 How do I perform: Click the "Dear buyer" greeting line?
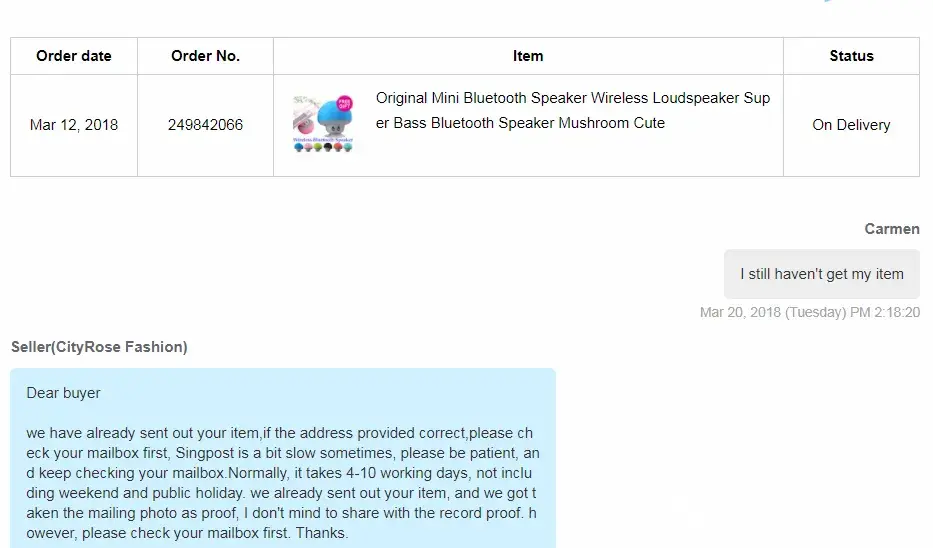(x=63, y=393)
